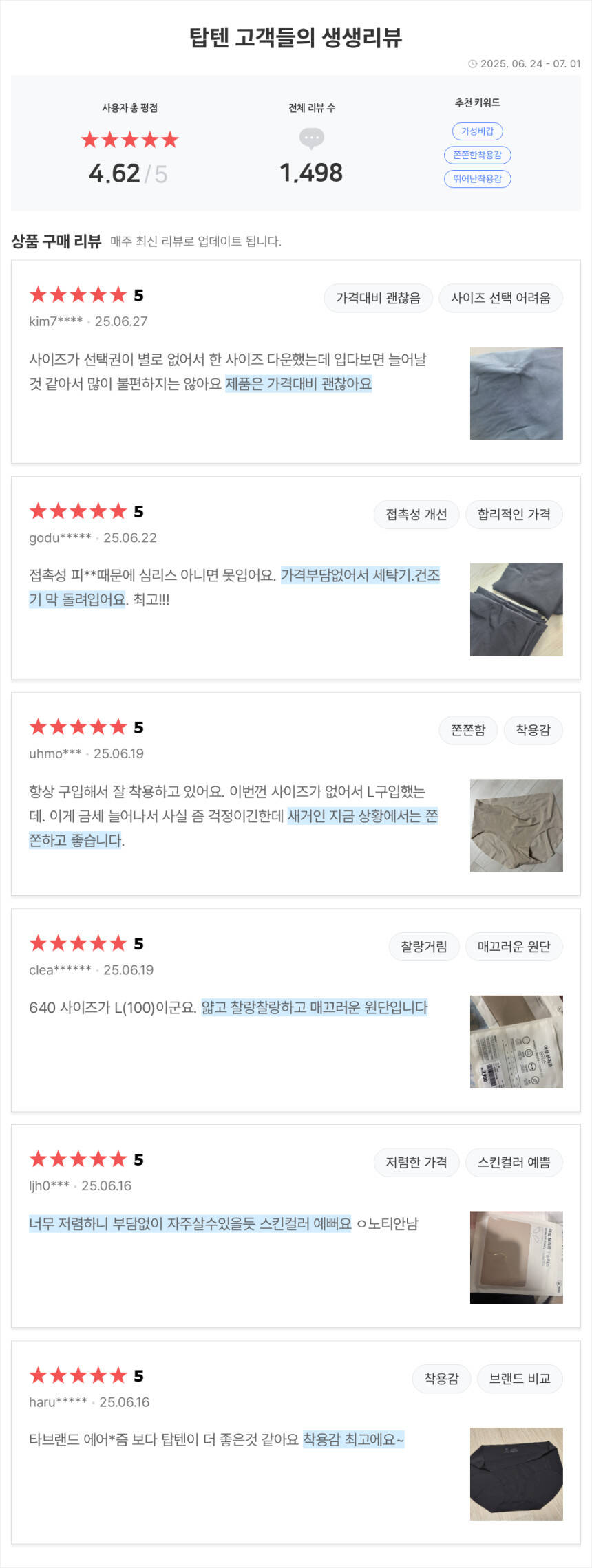The height and width of the screenshot is (1568, 592).
Task: Click the 합리적인 가격 tag
Action: [x=514, y=515]
